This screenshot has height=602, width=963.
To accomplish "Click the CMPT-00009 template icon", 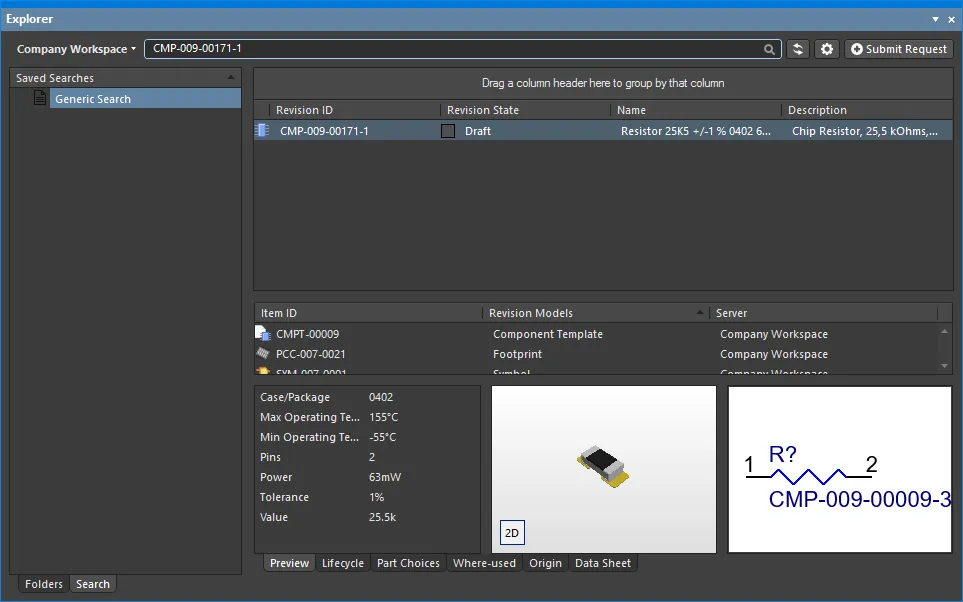I will 263,334.
